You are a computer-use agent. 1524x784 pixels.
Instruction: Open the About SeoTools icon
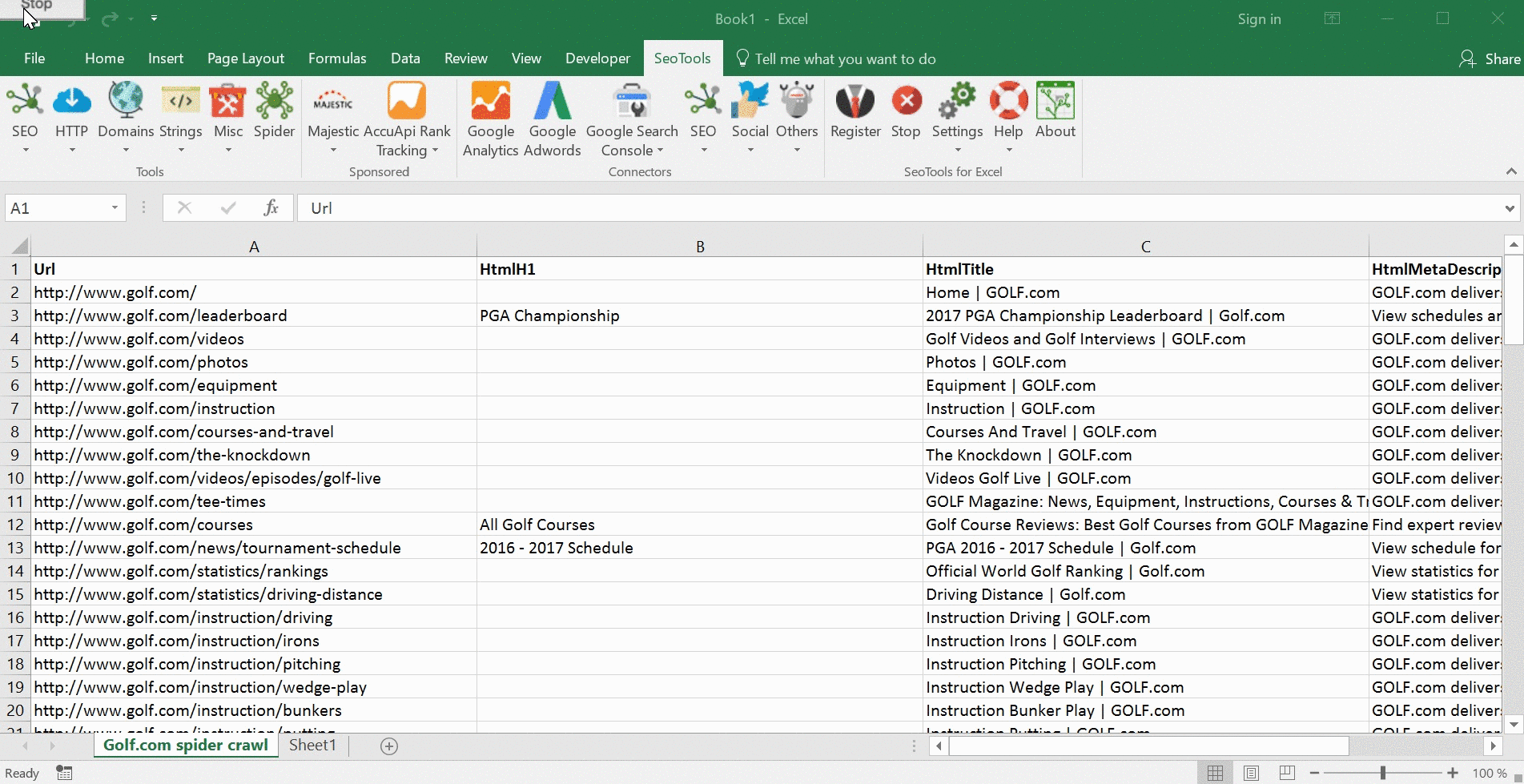pos(1056,112)
